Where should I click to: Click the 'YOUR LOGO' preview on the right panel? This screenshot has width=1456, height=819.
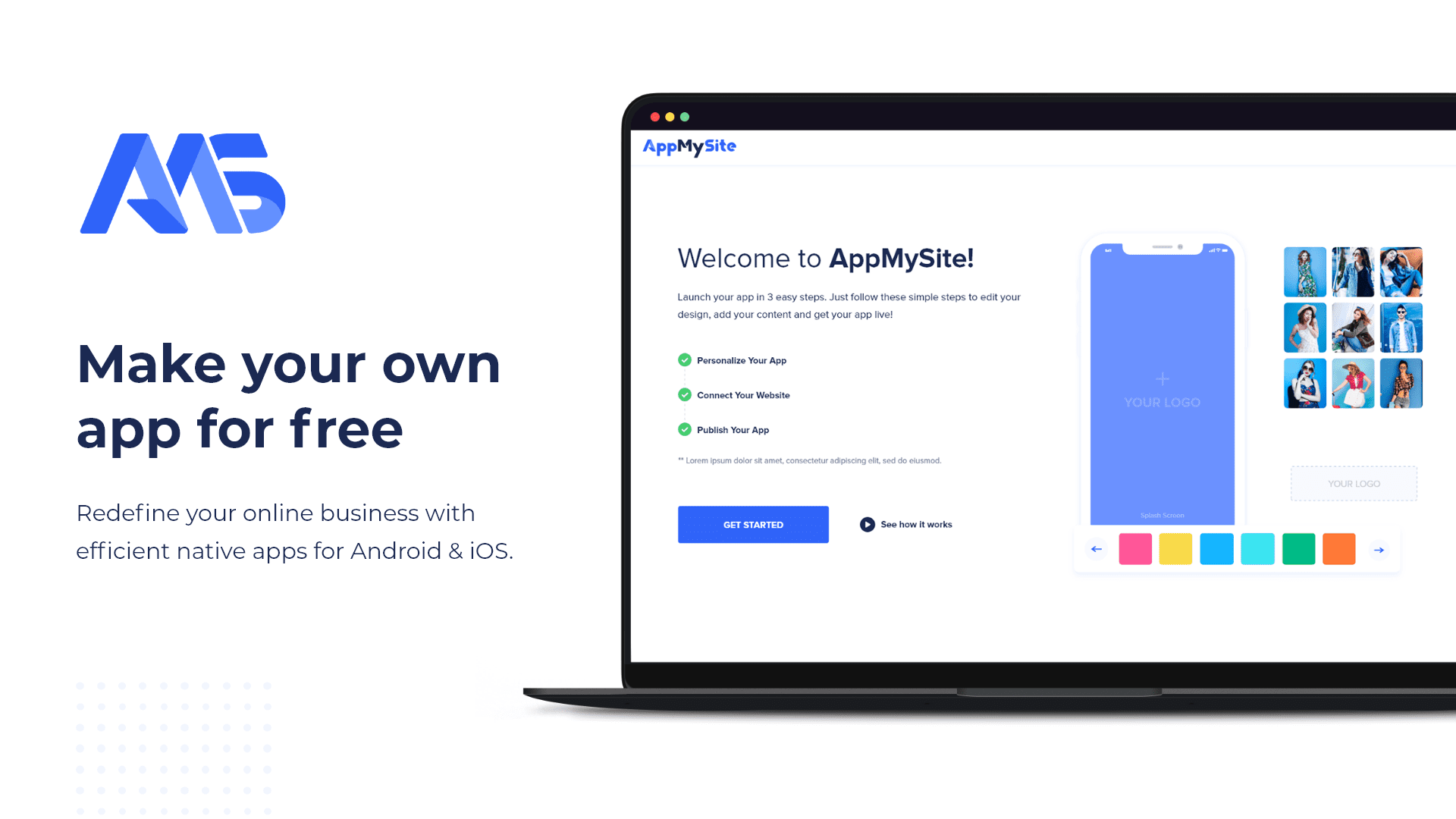tap(1354, 484)
